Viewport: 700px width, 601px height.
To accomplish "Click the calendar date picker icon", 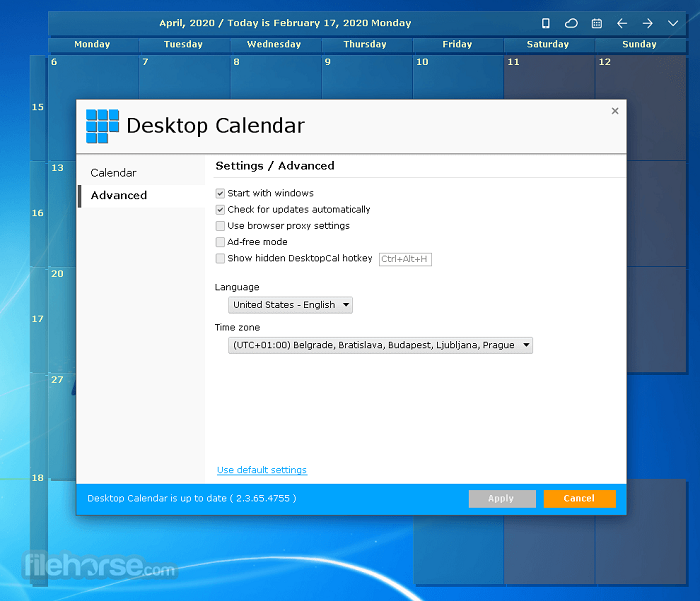I will pyautogui.click(x=597, y=23).
